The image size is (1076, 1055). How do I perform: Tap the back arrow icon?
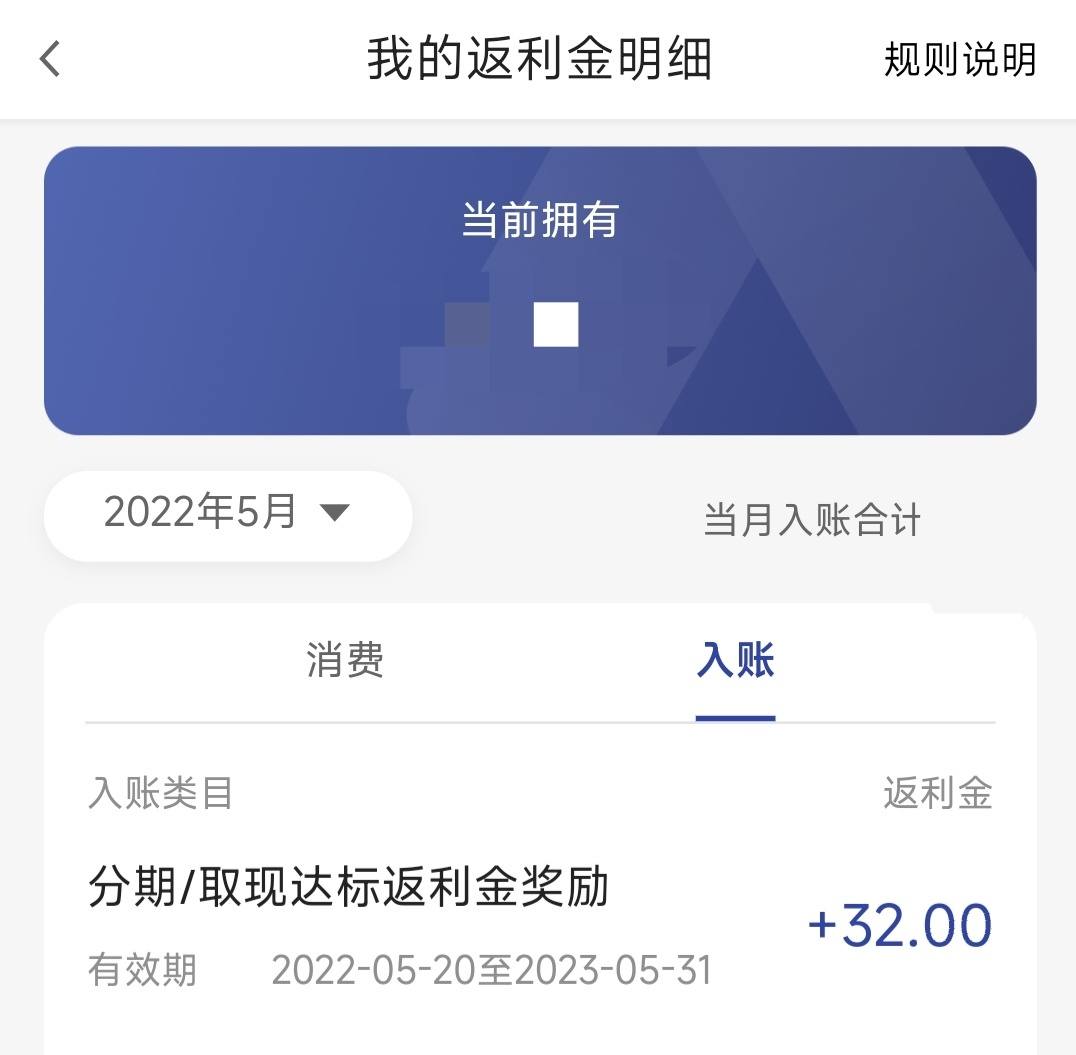[50, 58]
